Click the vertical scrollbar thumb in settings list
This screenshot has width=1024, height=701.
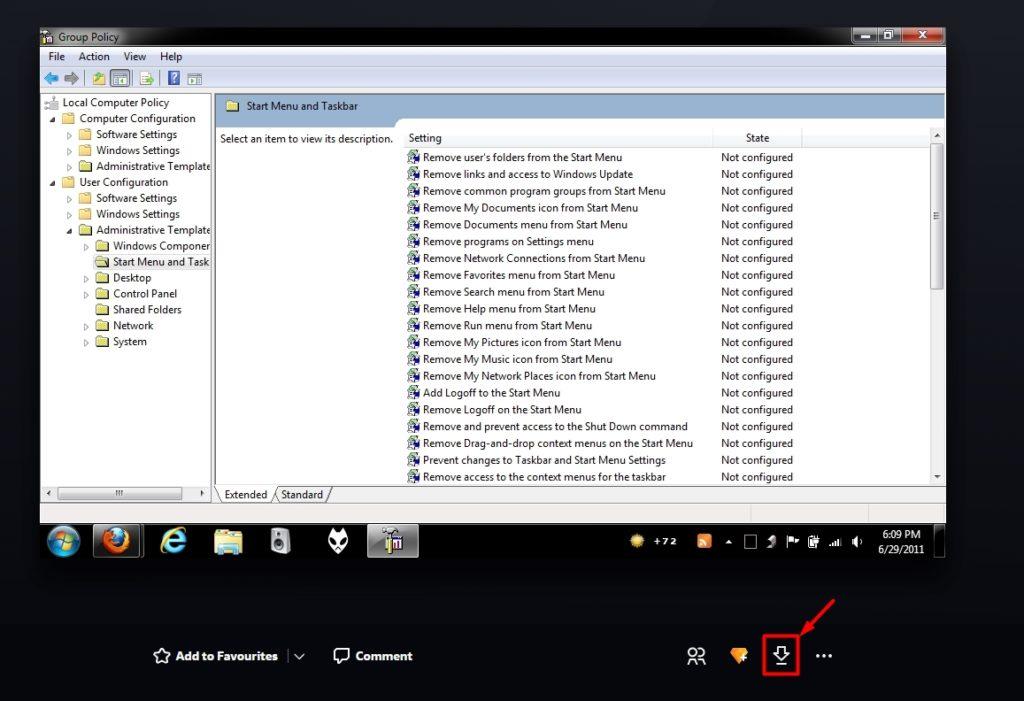coord(937,216)
